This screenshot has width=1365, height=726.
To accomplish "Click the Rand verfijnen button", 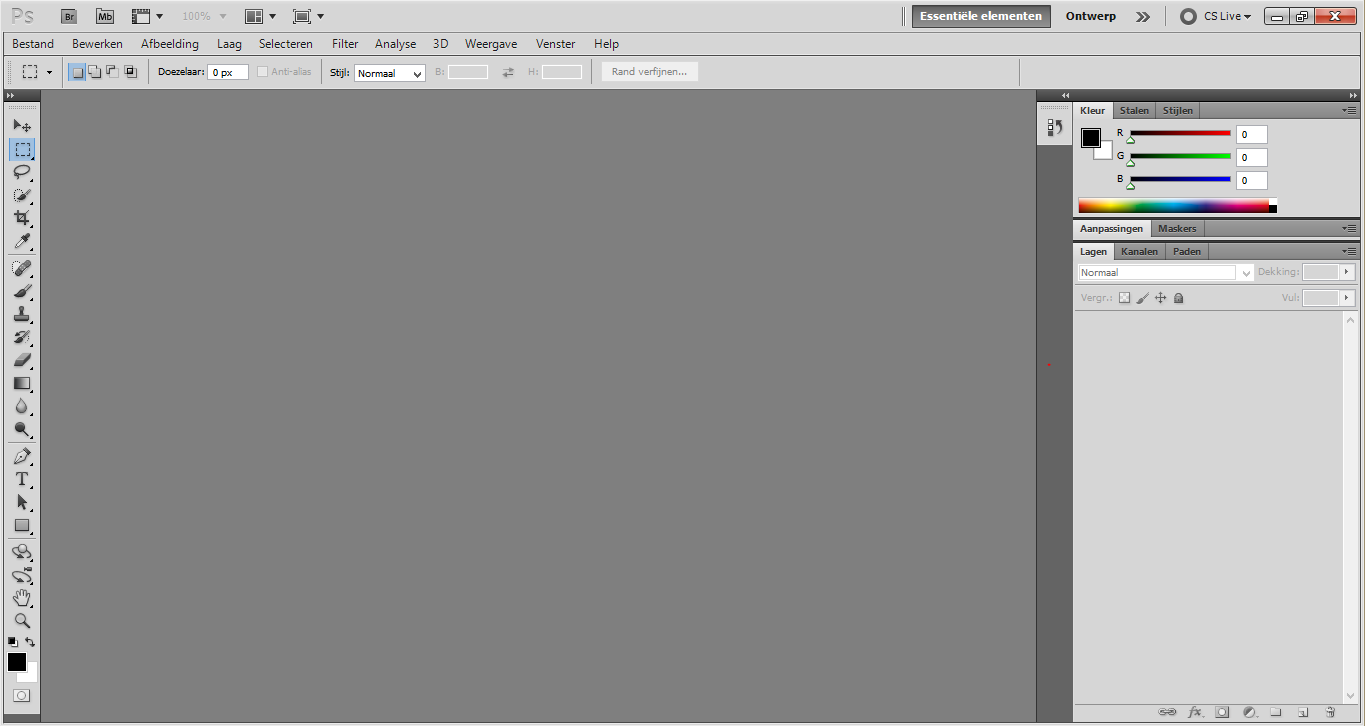I will coord(649,72).
